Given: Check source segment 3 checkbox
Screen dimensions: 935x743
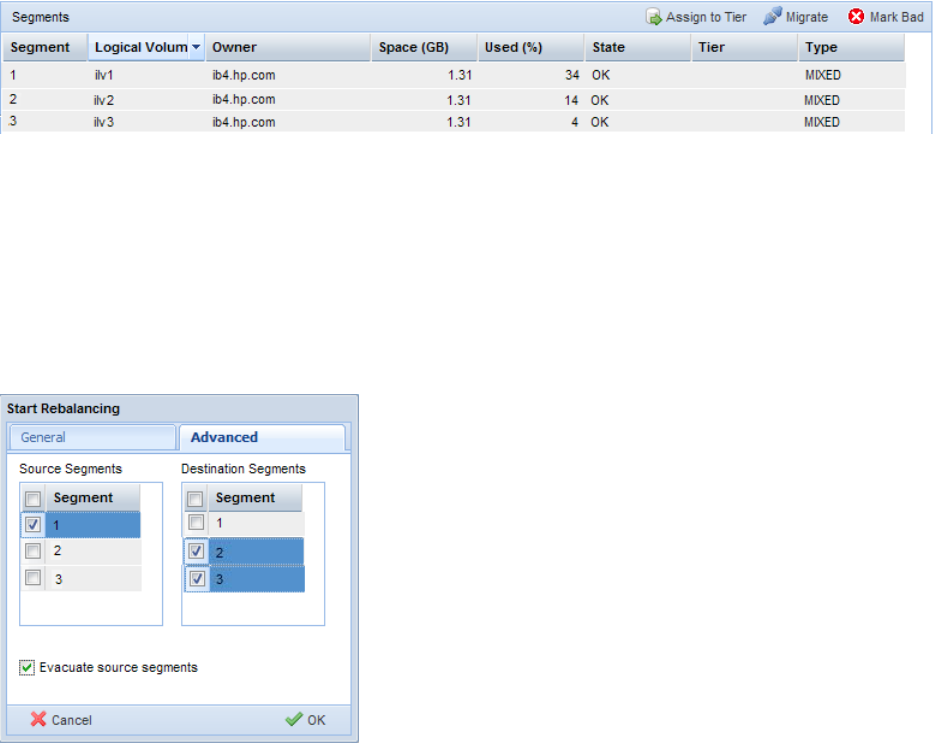Looking at the screenshot, I should tap(33, 578).
